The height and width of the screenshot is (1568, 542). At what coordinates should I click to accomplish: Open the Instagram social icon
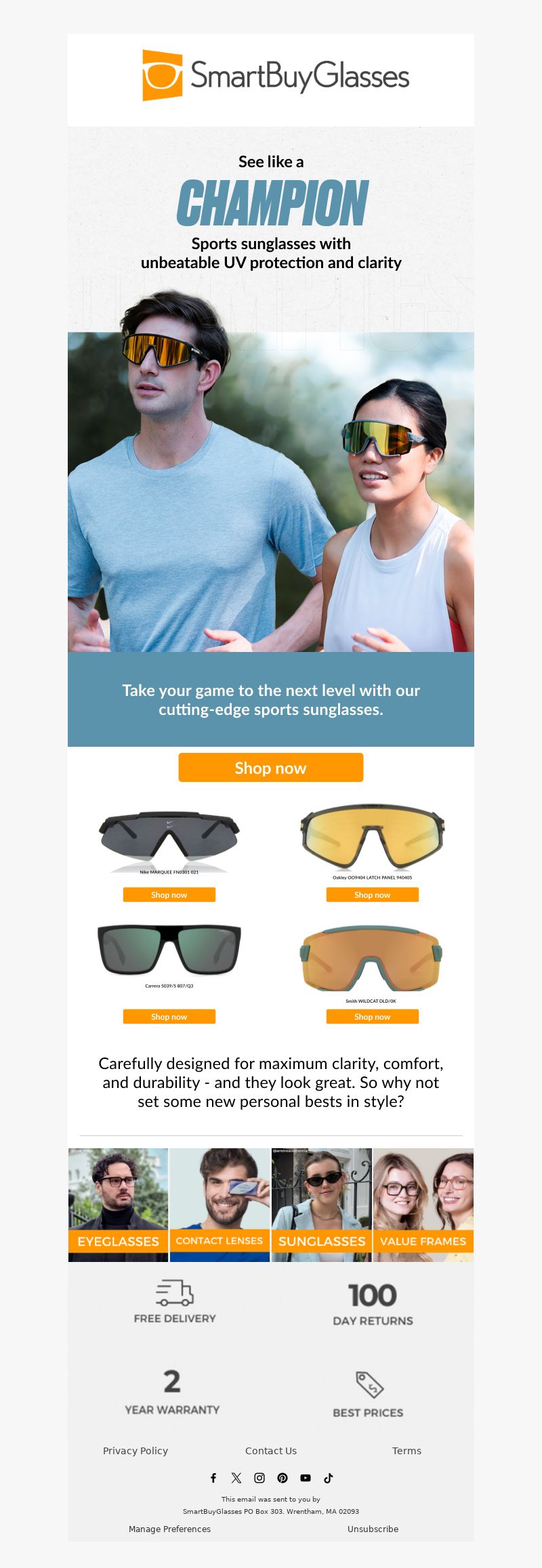pos(259,1478)
